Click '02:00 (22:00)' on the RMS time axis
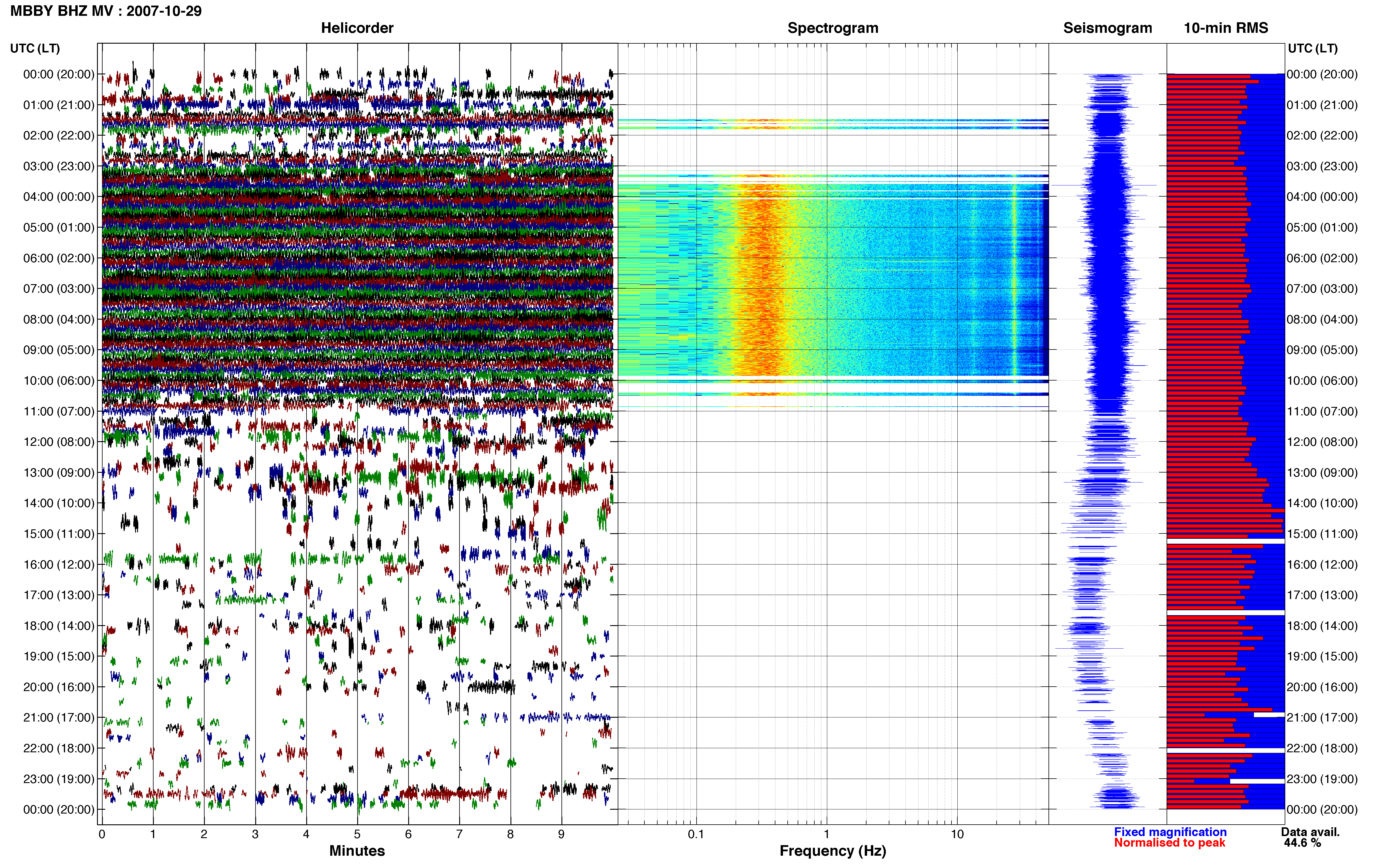This screenshot has width=1389, height=868. [1322, 136]
